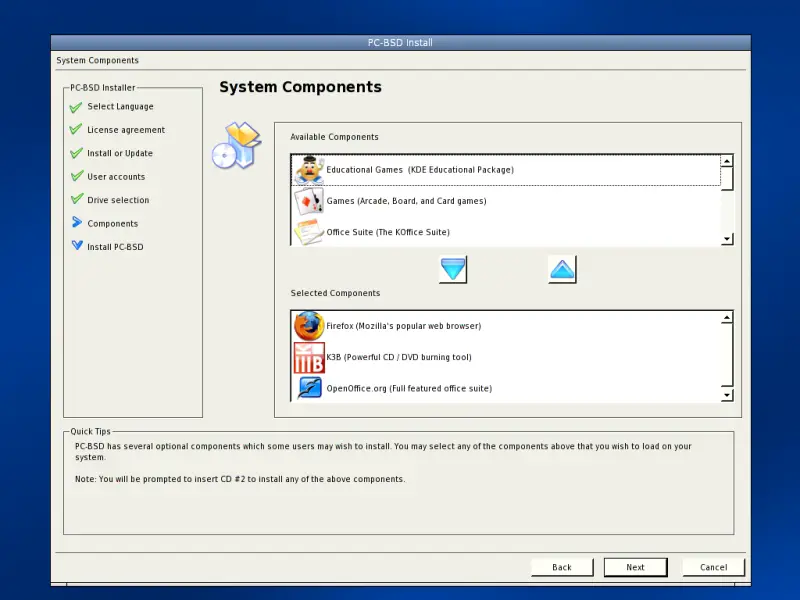Select Games (Arcade, Board, and Card games) entry
800x600 pixels.
(406, 201)
